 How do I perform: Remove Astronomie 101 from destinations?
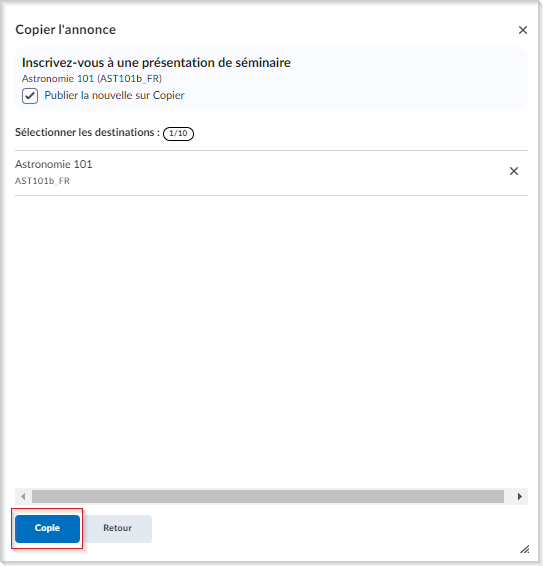tap(513, 171)
